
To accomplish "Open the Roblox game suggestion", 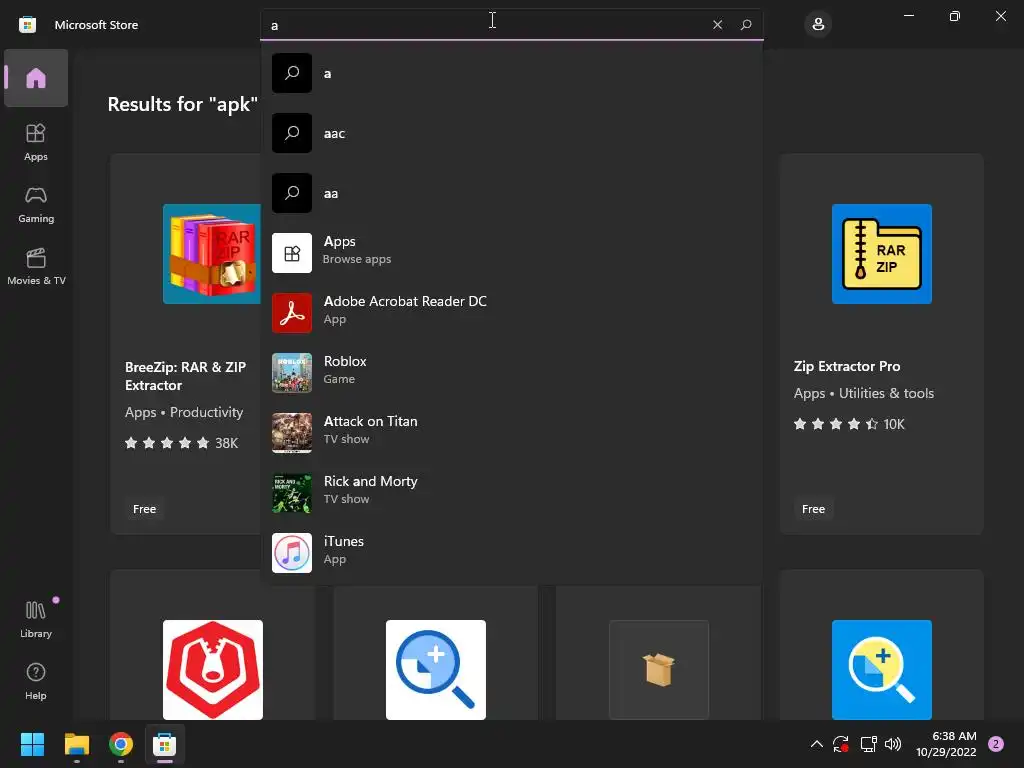I will pos(511,373).
